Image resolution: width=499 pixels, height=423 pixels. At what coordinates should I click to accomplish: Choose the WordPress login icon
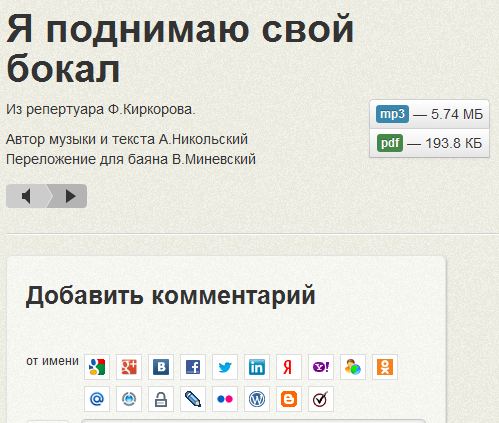(257, 399)
